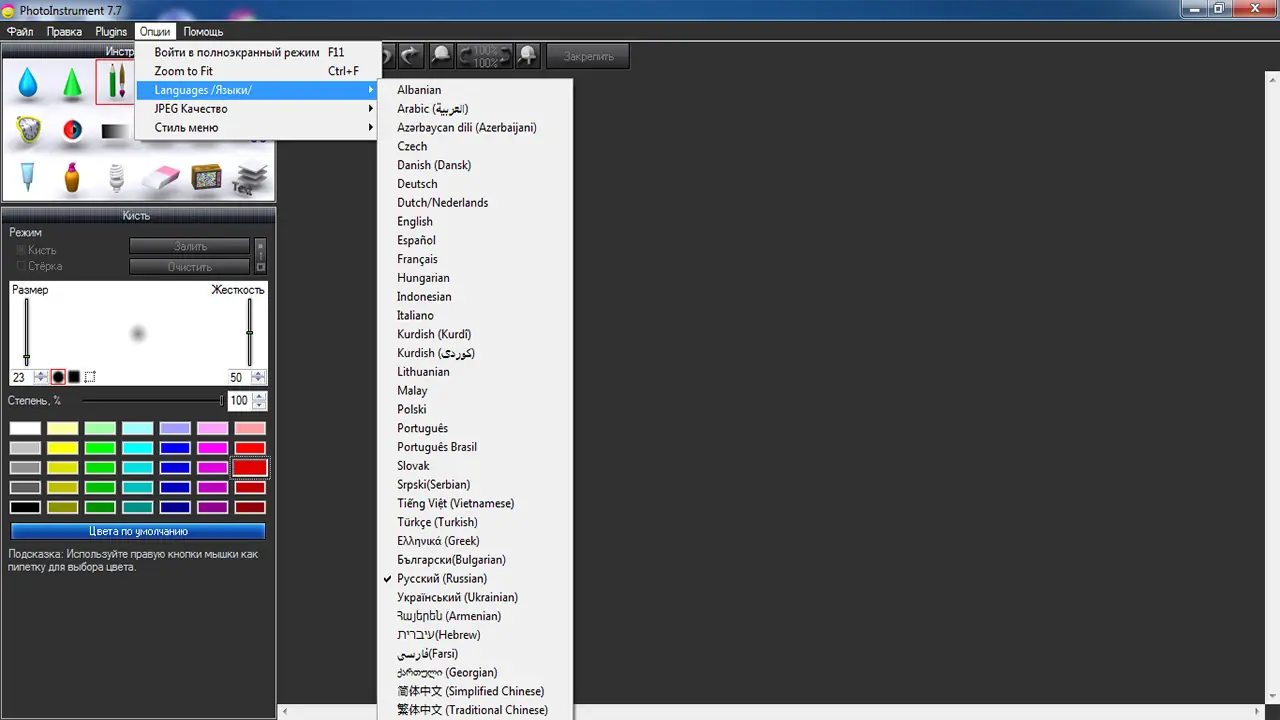Click the Закрепить toolbar button

588,56
